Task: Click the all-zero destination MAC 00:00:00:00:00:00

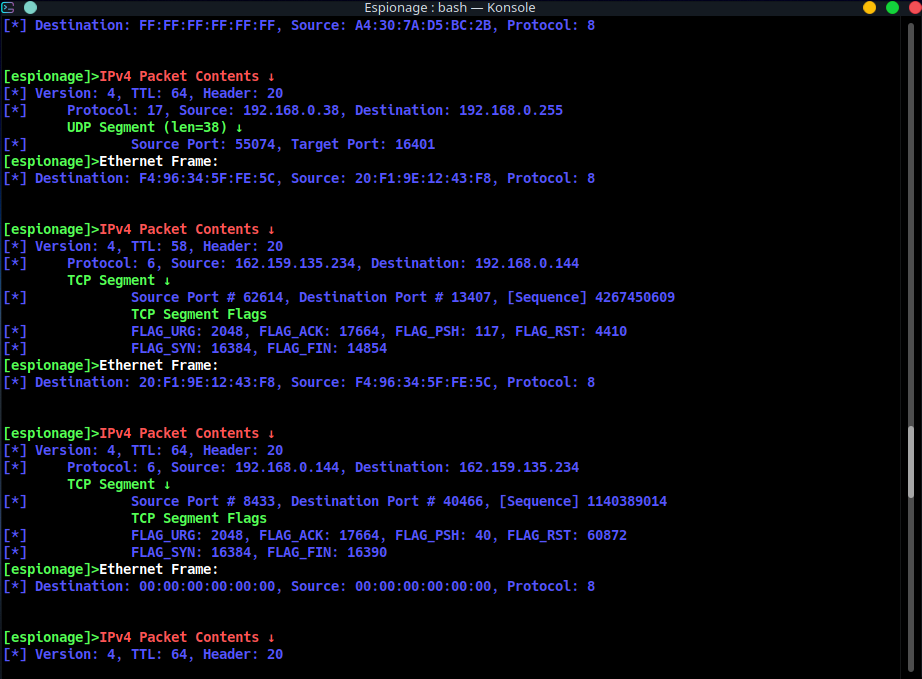Action: 206,586
